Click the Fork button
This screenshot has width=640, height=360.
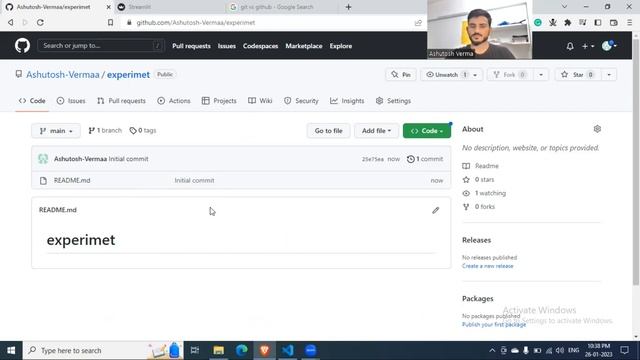click(509, 75)
